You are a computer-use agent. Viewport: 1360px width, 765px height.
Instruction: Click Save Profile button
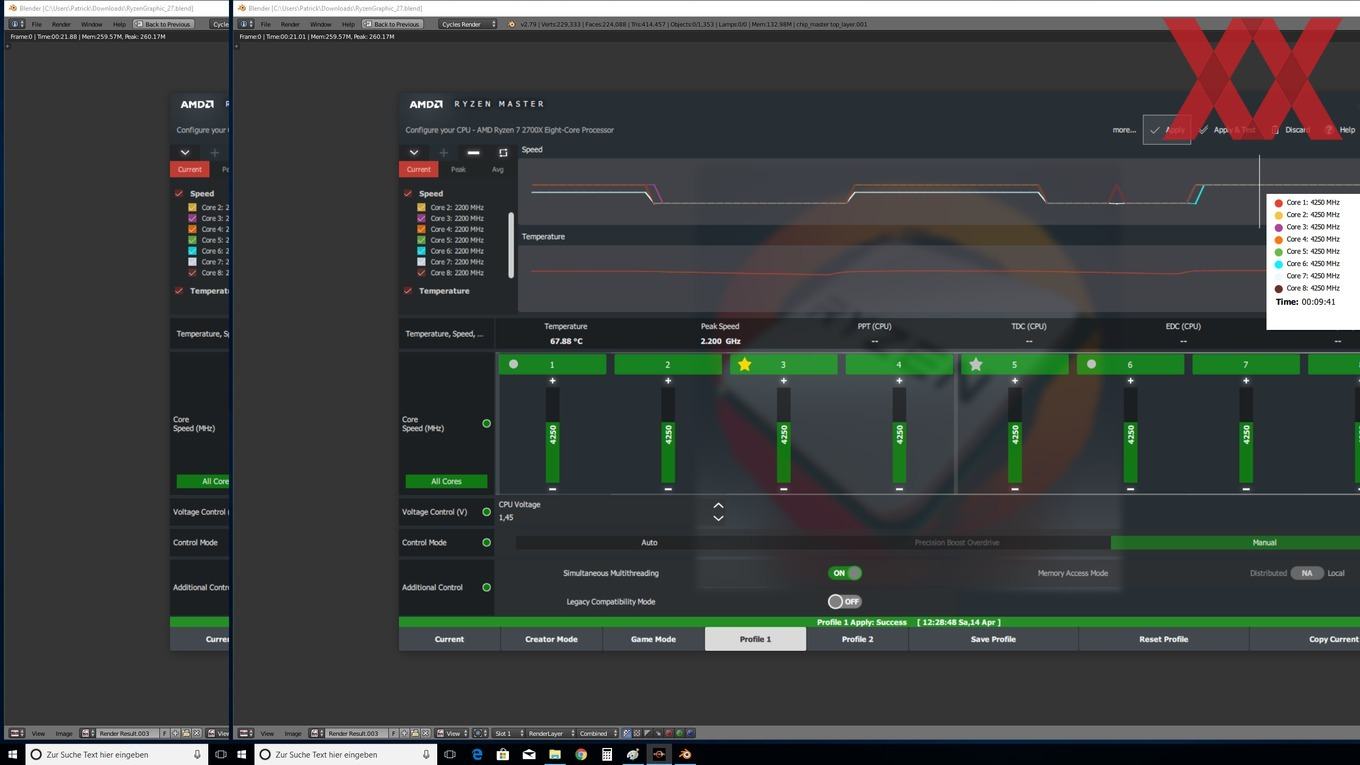pyautogui.click(x=993, y=639)
